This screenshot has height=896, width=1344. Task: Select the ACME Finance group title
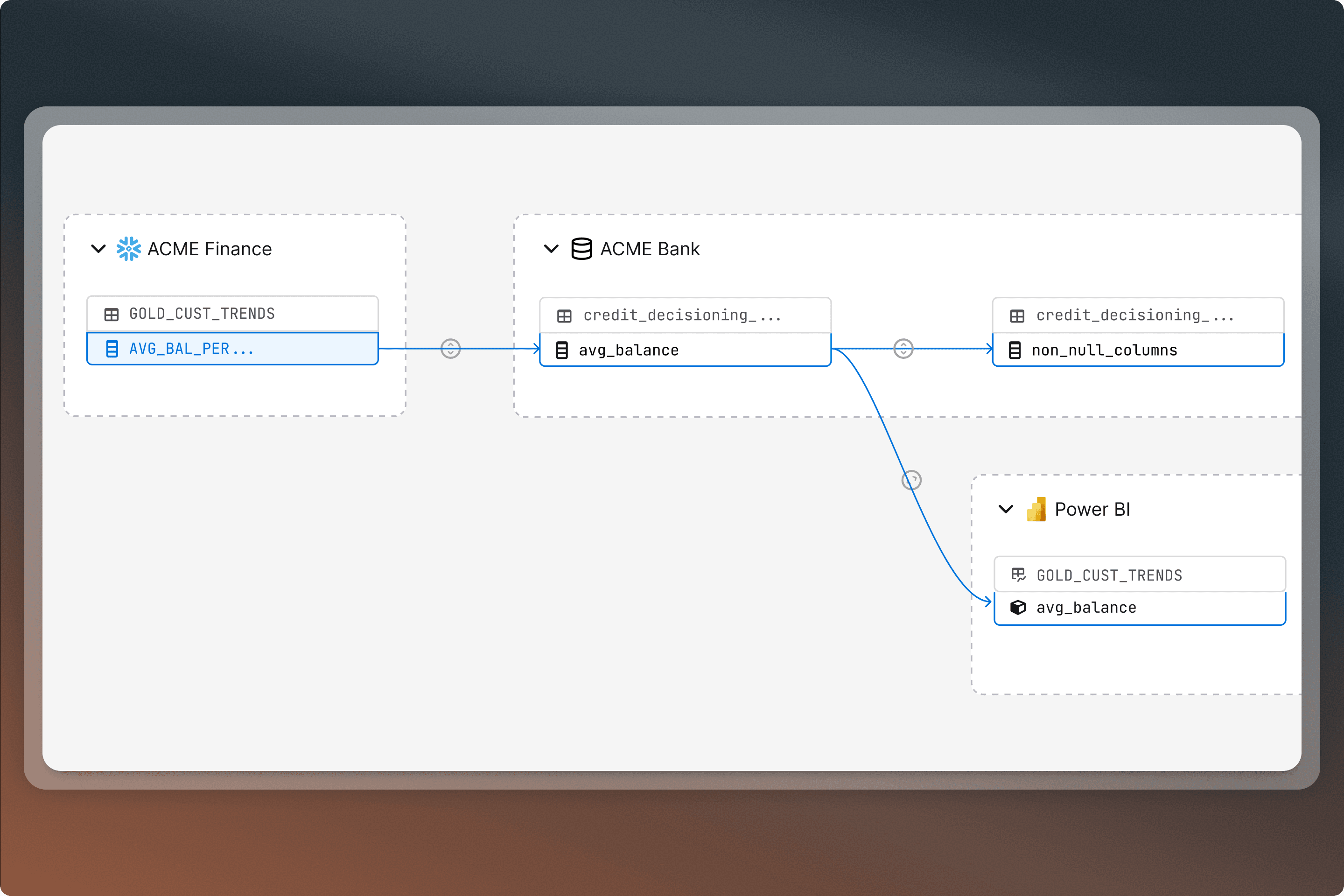tap(210, 249)
